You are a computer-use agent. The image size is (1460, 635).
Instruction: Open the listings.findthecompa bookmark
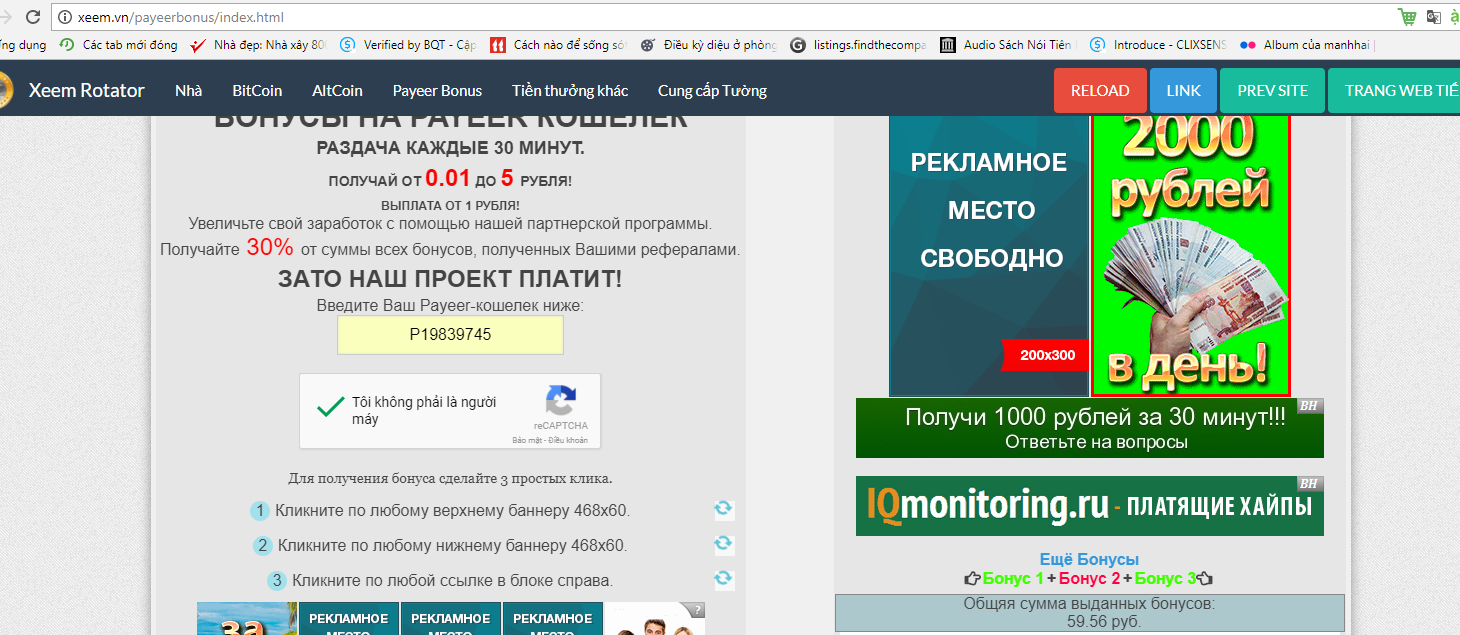(858, 45)
